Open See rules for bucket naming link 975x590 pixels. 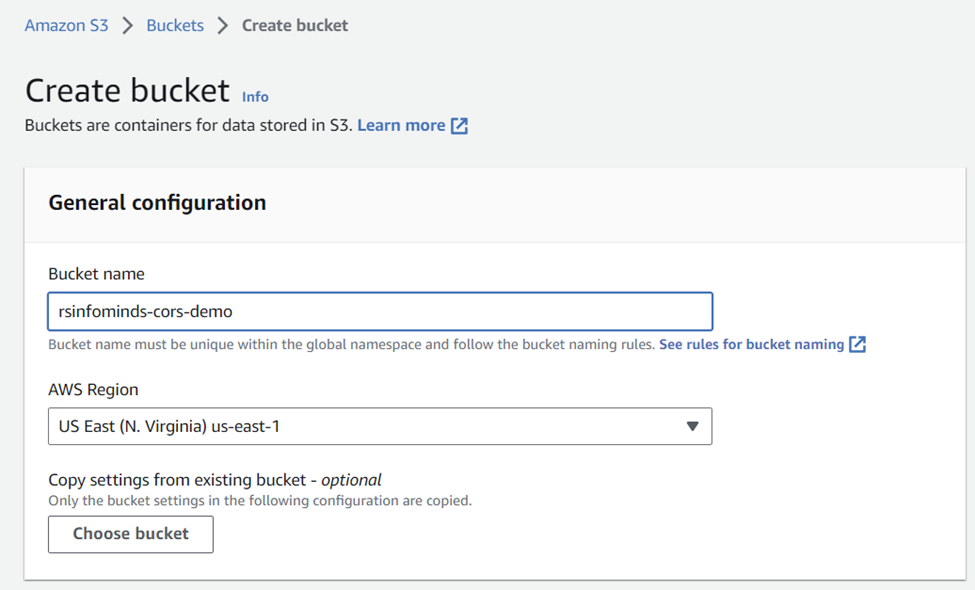751,344
